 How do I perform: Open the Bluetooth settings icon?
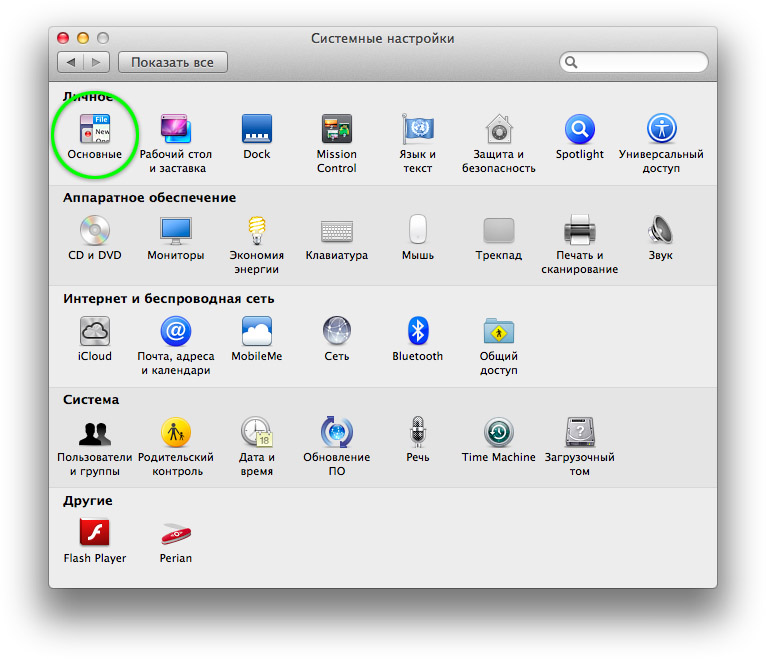pyautogui.click(x=418, y=332)
